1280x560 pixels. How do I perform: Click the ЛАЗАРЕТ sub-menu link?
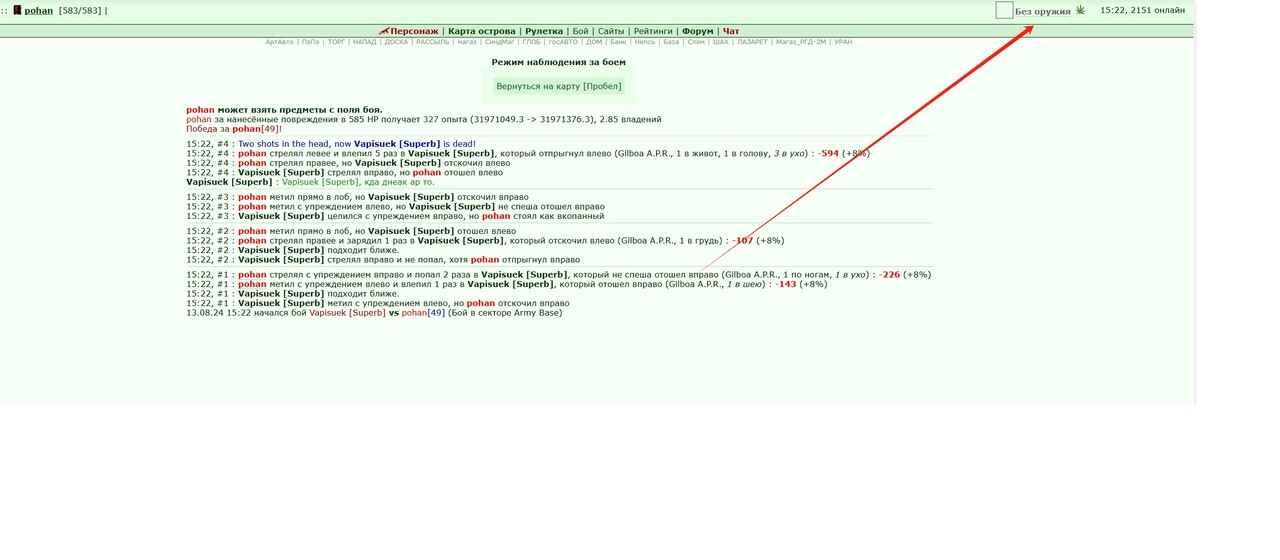(753, 42)
